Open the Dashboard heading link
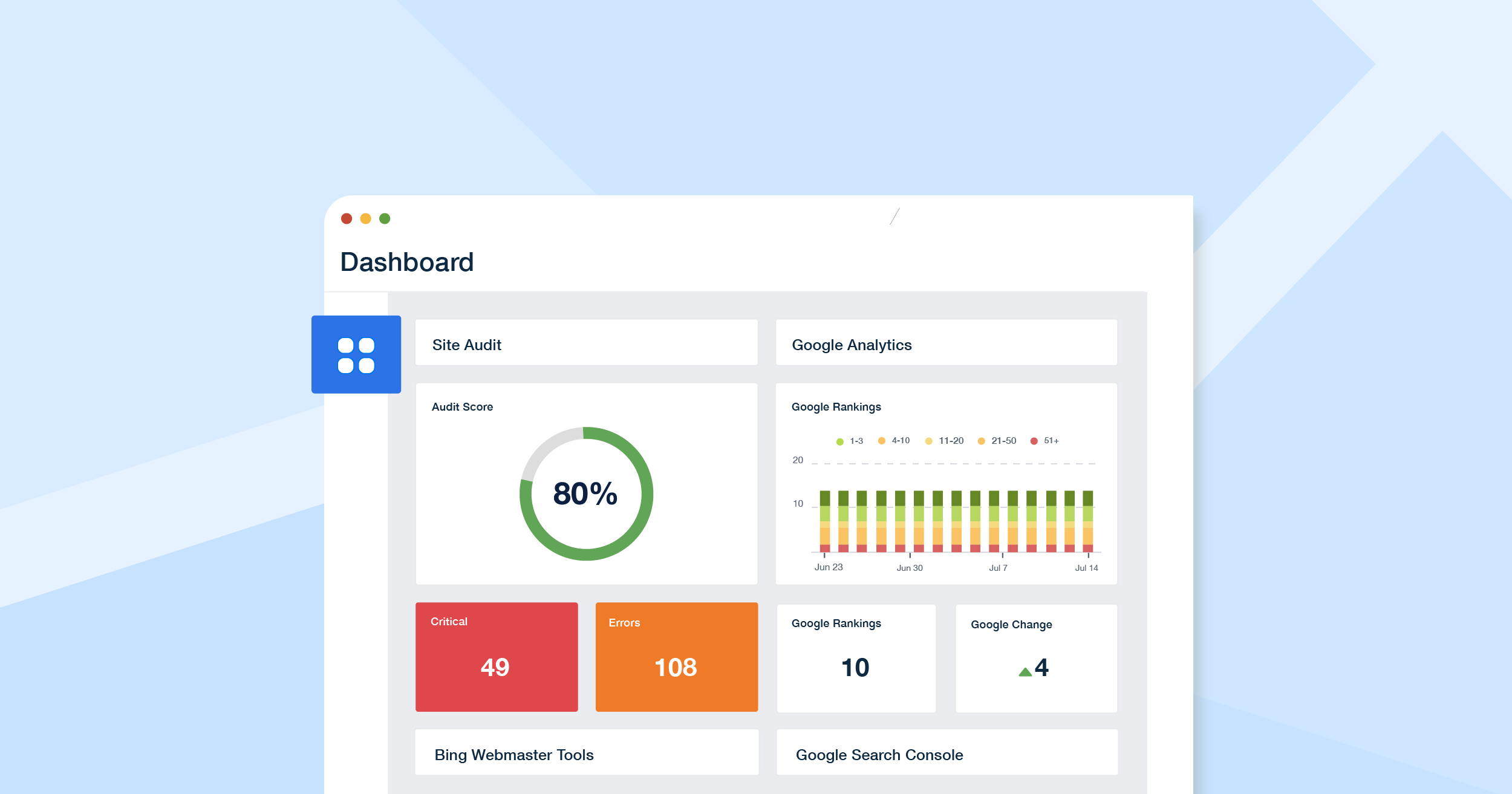 click(406, 261)
